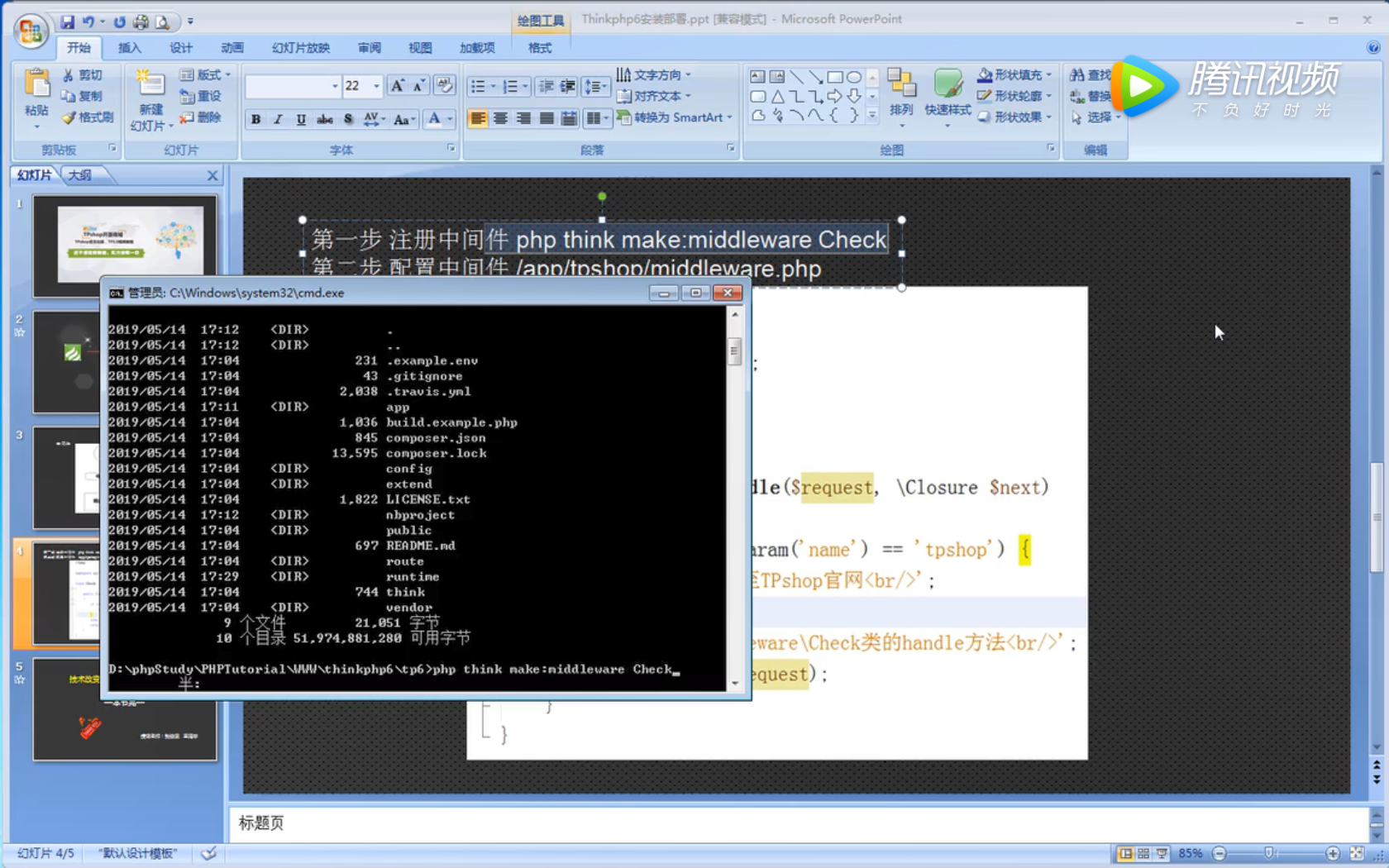Select slide 5 thumbnail

coord(125,709)
